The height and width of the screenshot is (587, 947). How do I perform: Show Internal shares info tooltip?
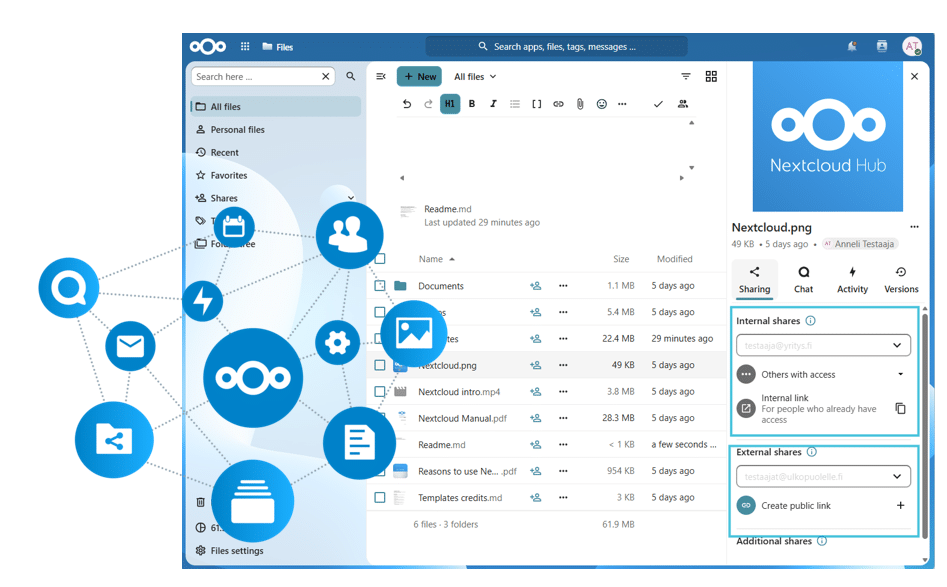point(811,321)
